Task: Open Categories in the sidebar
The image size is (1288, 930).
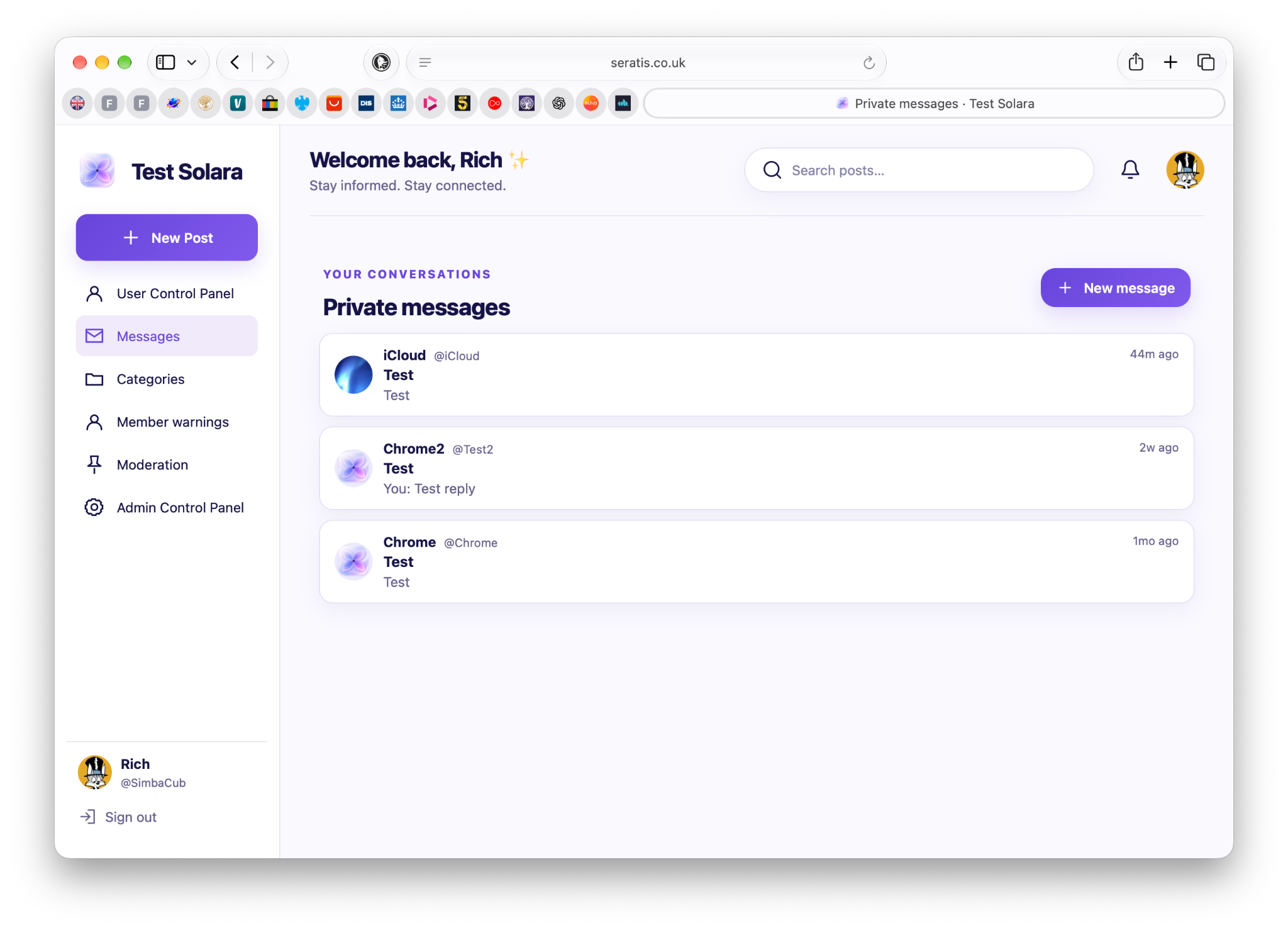Action: pyautogui.click(x=167, y=379)
